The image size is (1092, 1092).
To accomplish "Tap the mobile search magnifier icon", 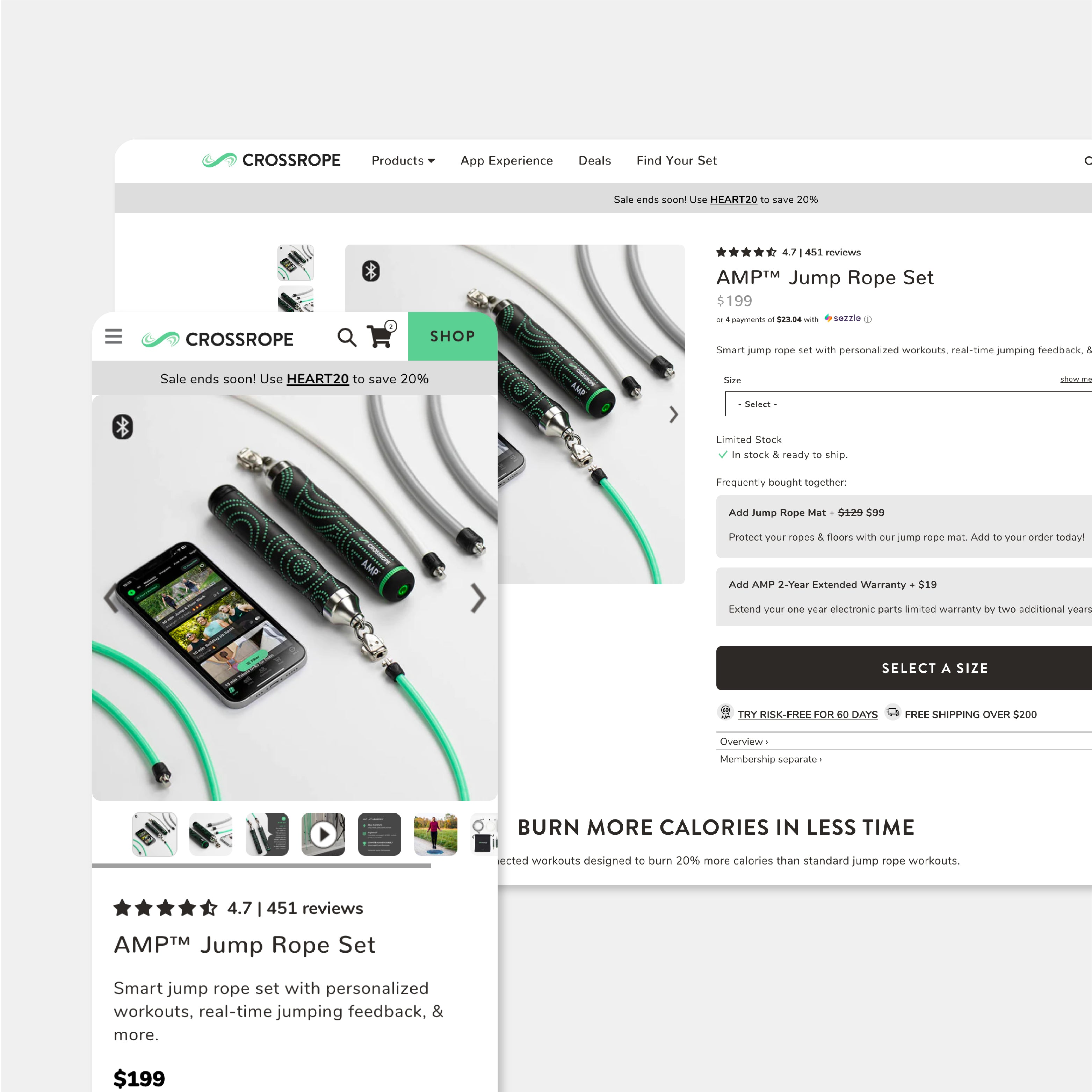I will tap(347, 337).
